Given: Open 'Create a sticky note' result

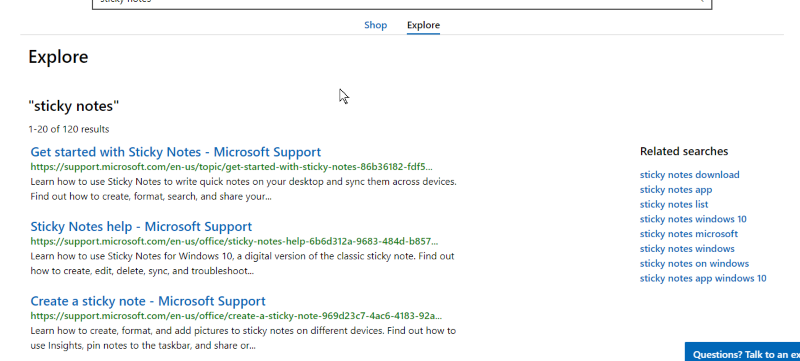Looking at the screenshot, I should point(148,301).
